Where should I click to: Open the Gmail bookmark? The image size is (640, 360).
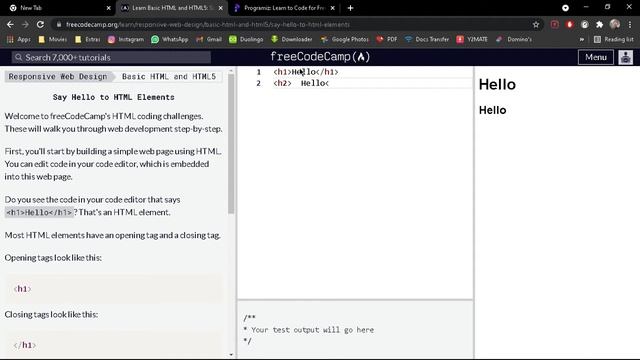(x=209, y=39)
